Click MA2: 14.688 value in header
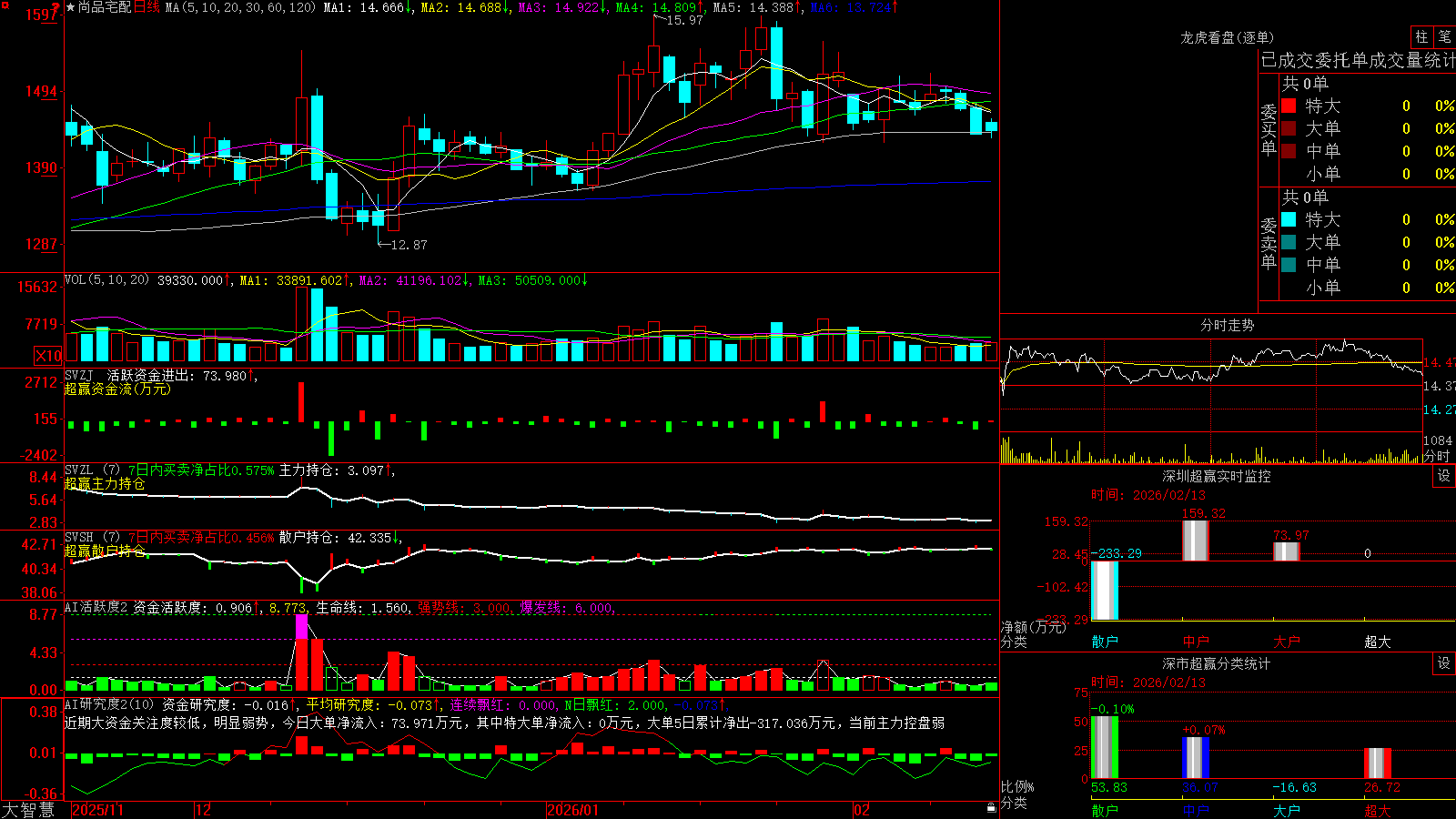Screen dimensions: 1456x819 465,7
